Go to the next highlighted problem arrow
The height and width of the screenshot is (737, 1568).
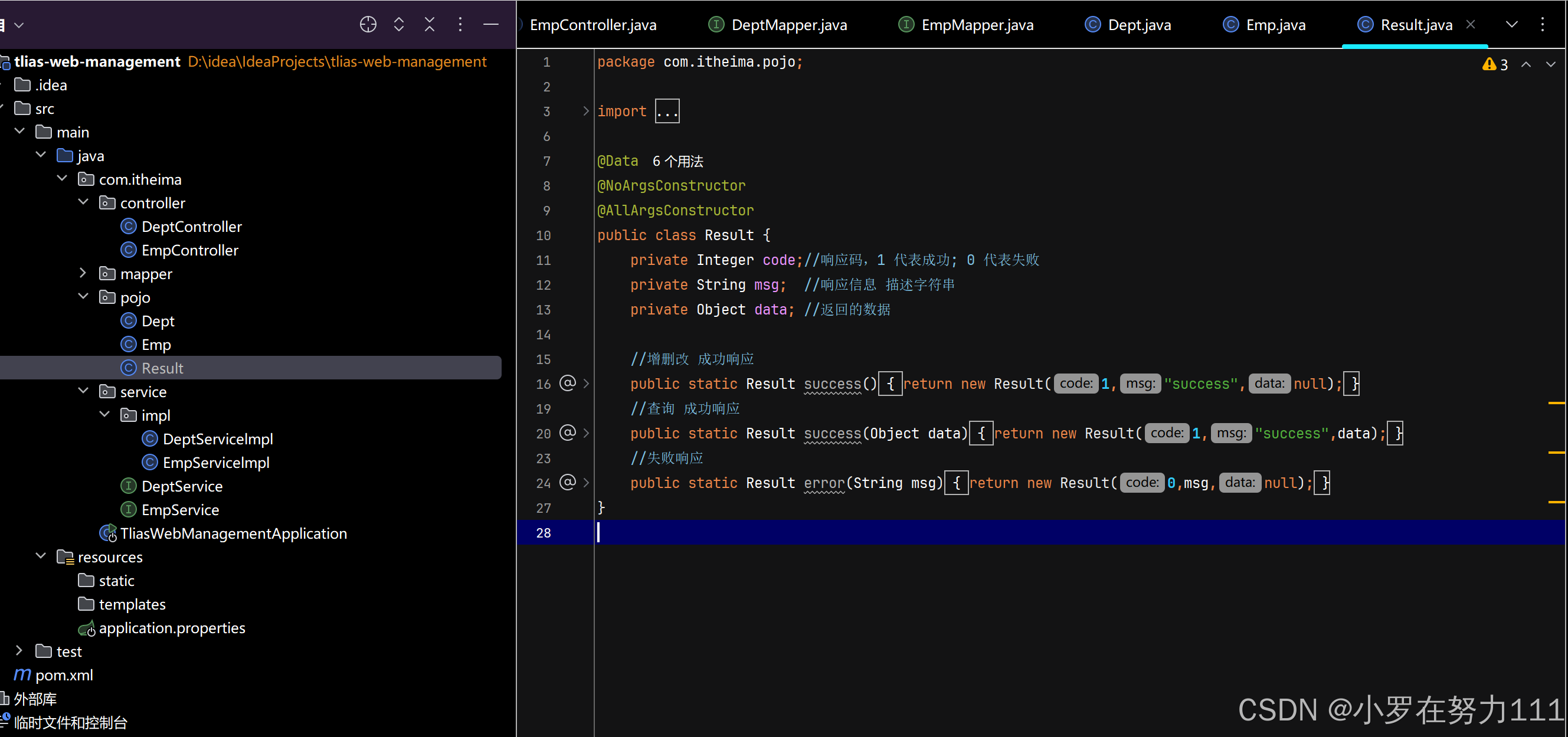(1550, 64)
